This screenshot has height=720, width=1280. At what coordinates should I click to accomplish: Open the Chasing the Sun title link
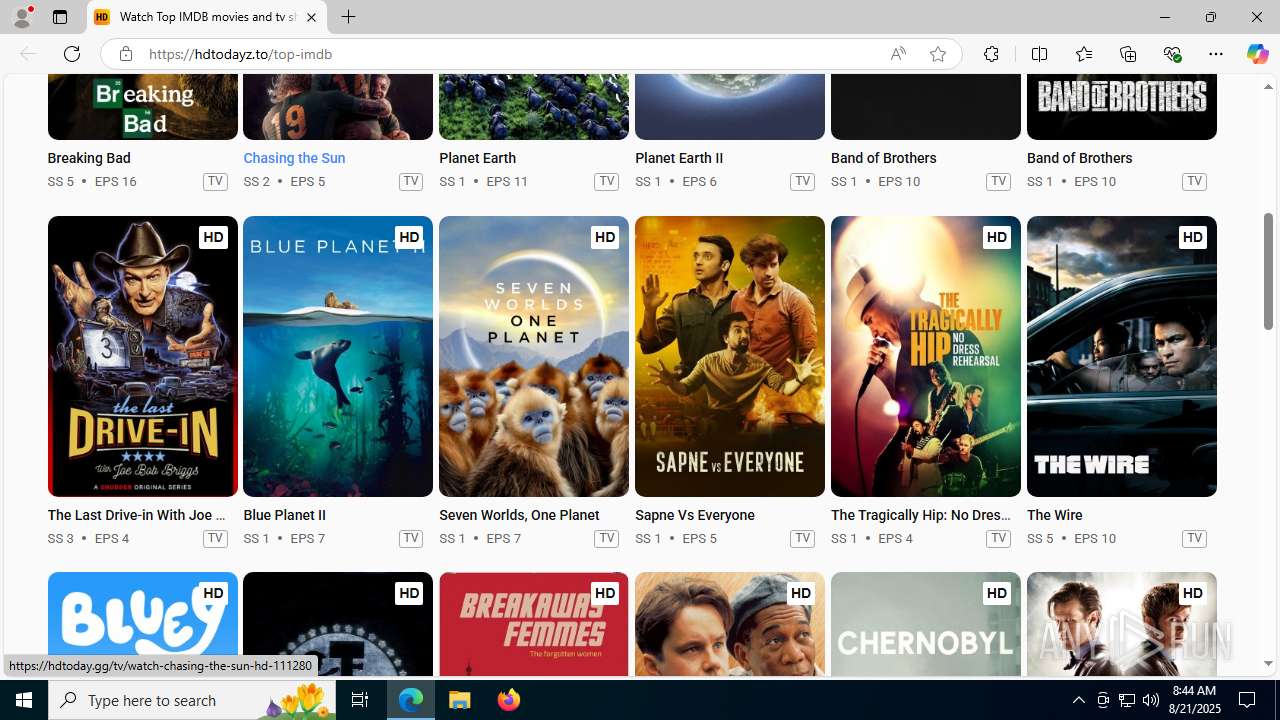(294, 158)
